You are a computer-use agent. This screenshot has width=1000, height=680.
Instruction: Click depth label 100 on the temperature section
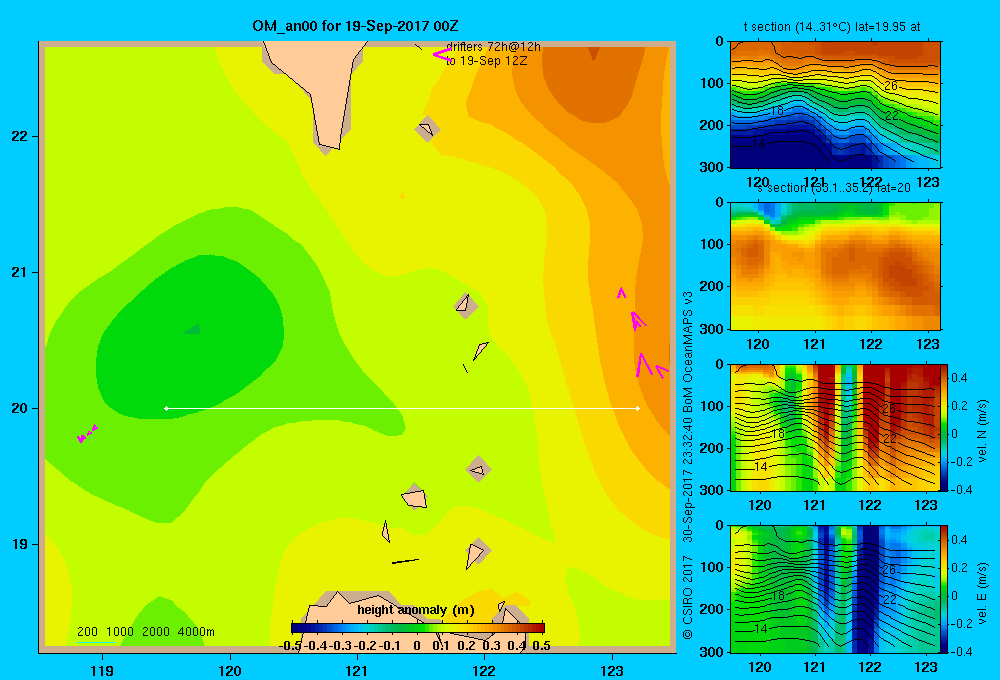click(711, 83)
